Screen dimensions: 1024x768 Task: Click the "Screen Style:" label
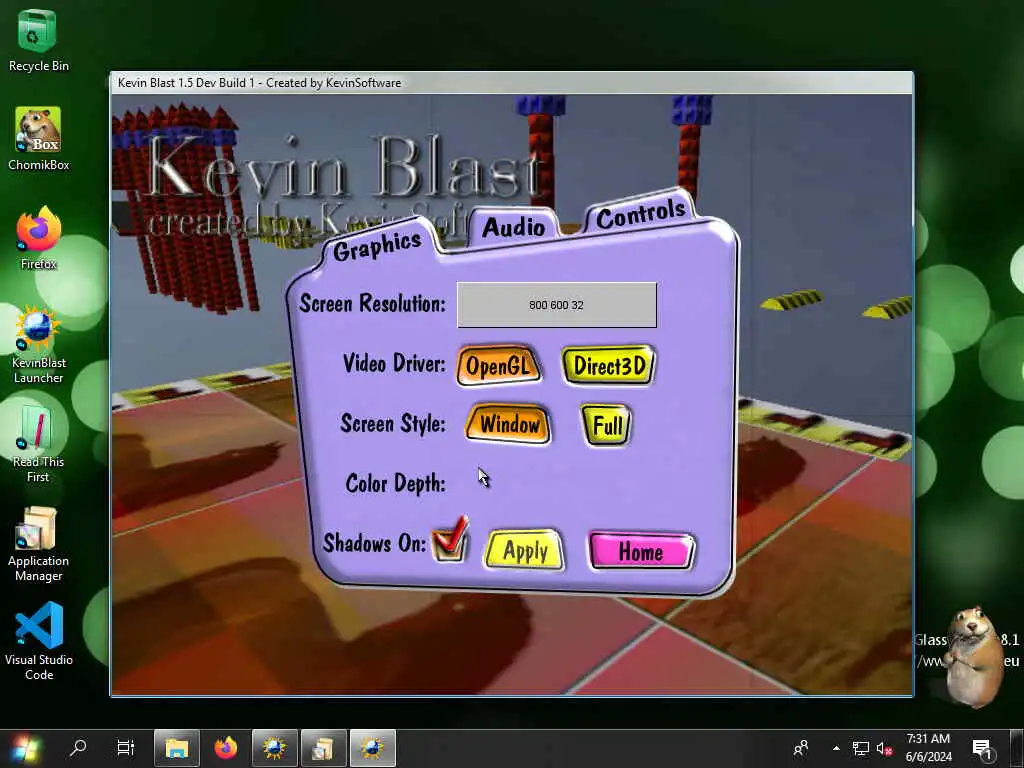(x=392, y=423)
